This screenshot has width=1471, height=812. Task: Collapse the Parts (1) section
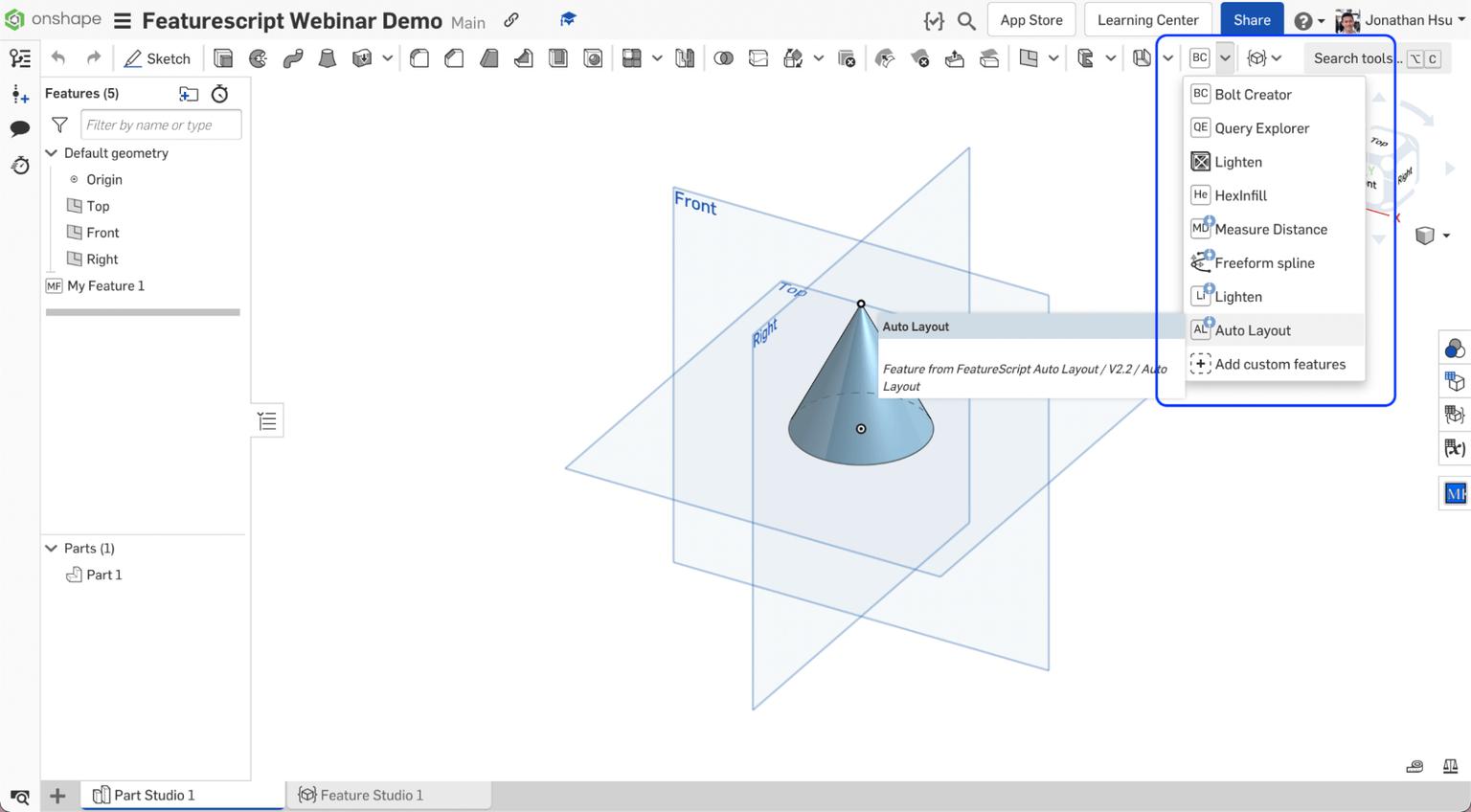coord(52,548)
